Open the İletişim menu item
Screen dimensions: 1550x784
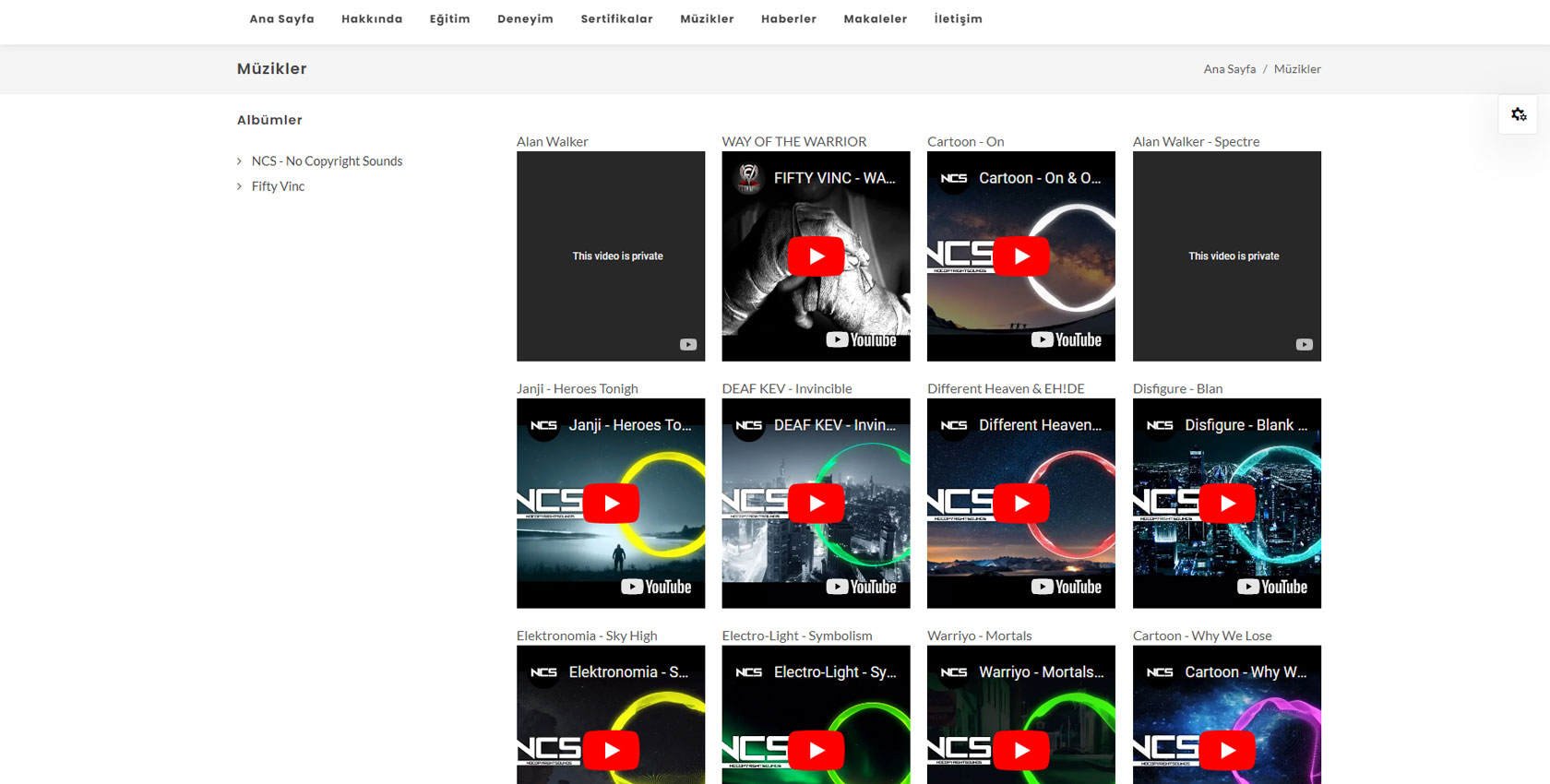click(x=958, y=18)
